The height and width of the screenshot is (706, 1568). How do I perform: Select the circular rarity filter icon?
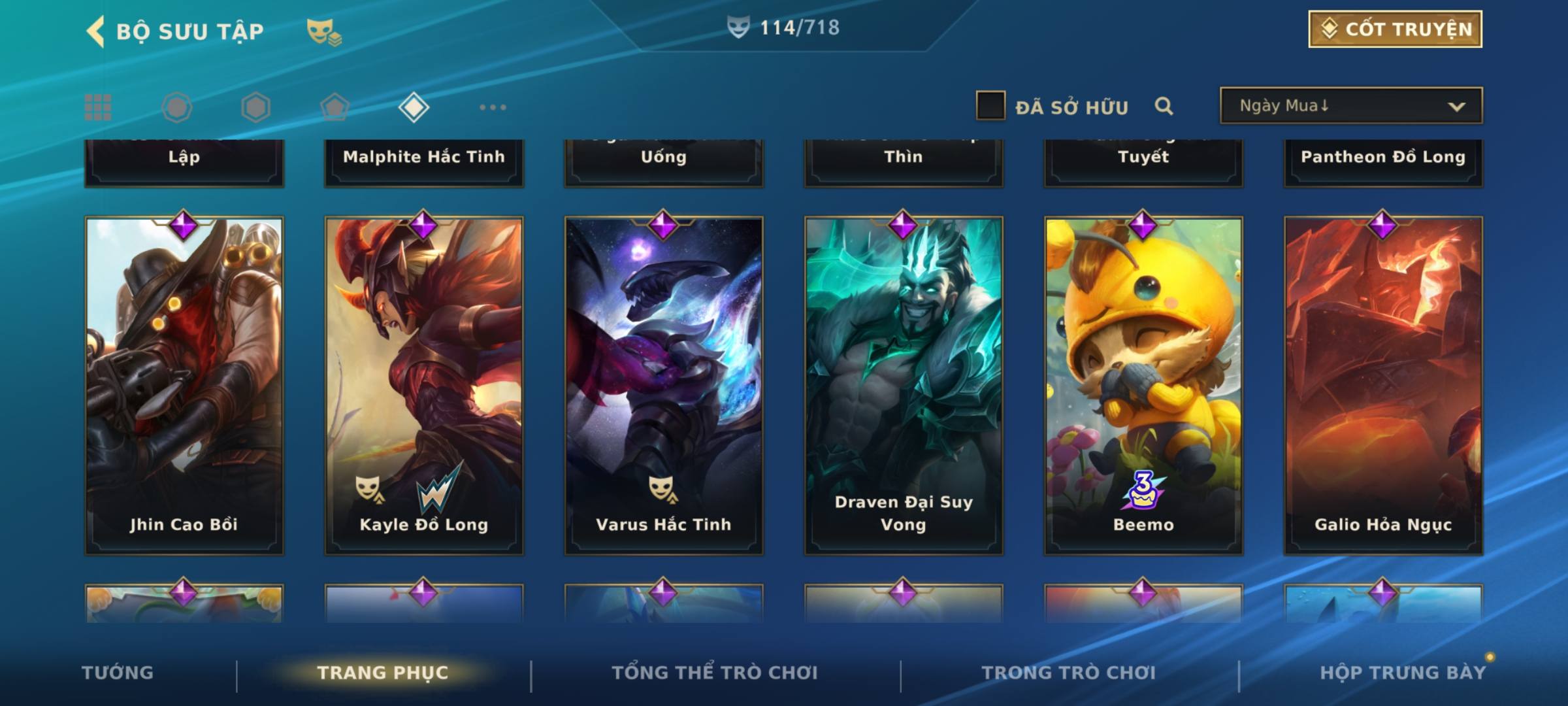click(177, 107)
